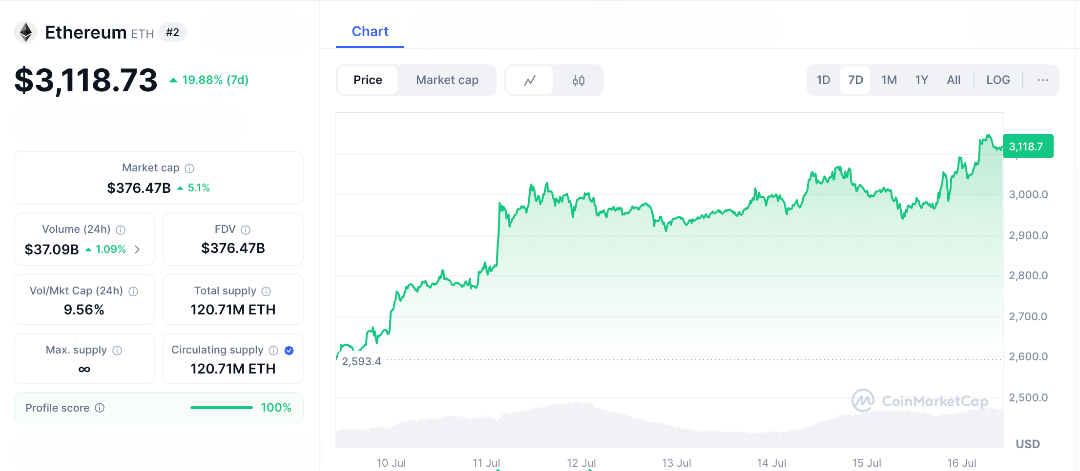Click the Vol/Mkt Cap (24h) info icon

coord(134,291)
